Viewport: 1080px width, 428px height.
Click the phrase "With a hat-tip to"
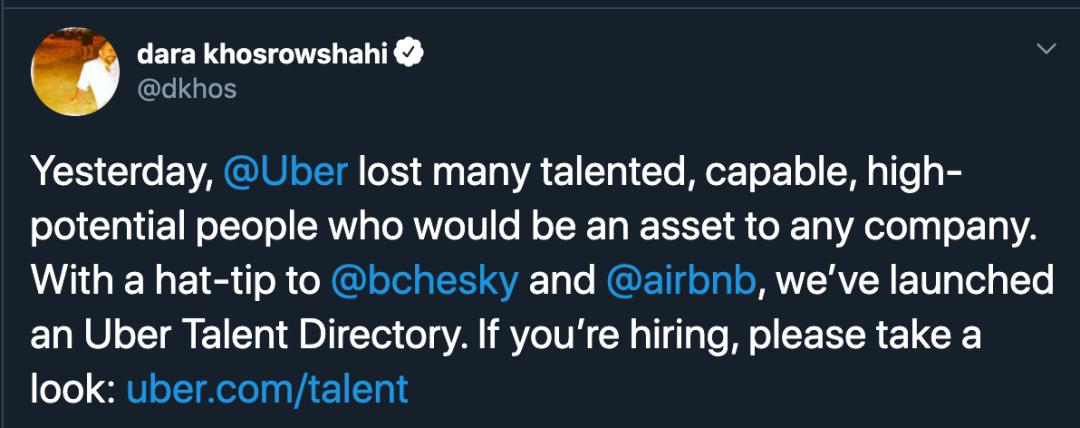[174, 280]
